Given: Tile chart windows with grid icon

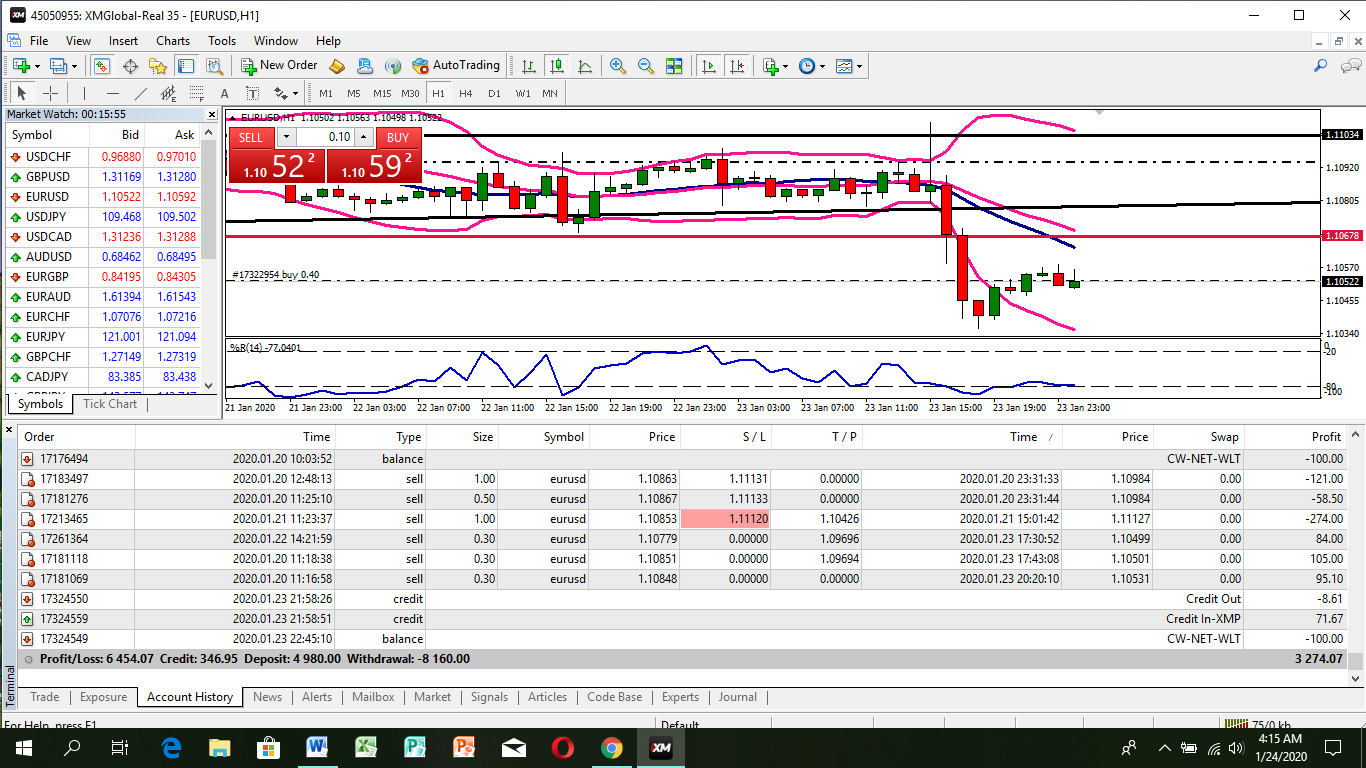Looking at the screenshot, I should 674,66.
